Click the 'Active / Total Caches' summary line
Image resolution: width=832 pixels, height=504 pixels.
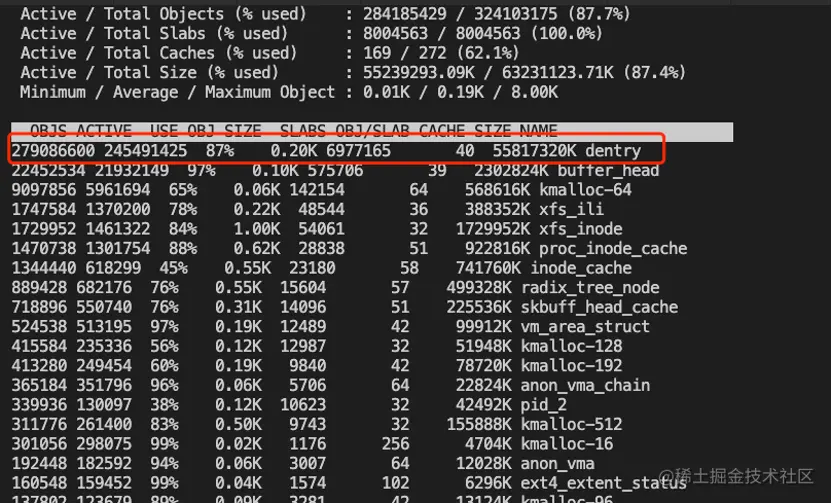click(x=270, y=53)
